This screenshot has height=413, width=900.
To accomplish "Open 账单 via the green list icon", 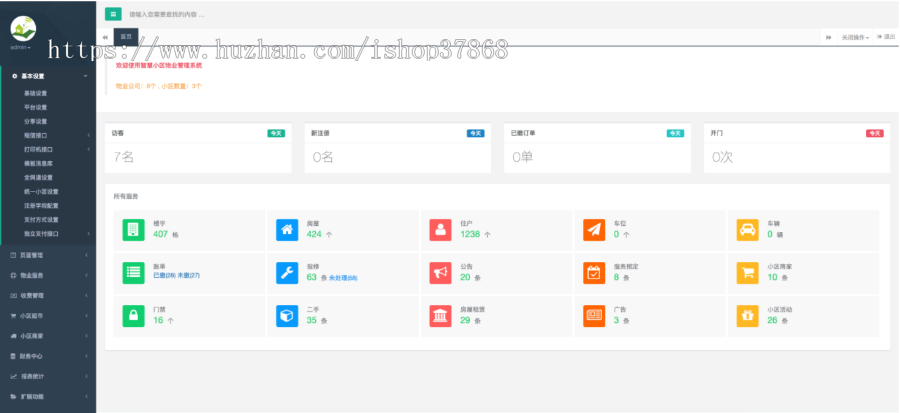I will tap(133, 273).
